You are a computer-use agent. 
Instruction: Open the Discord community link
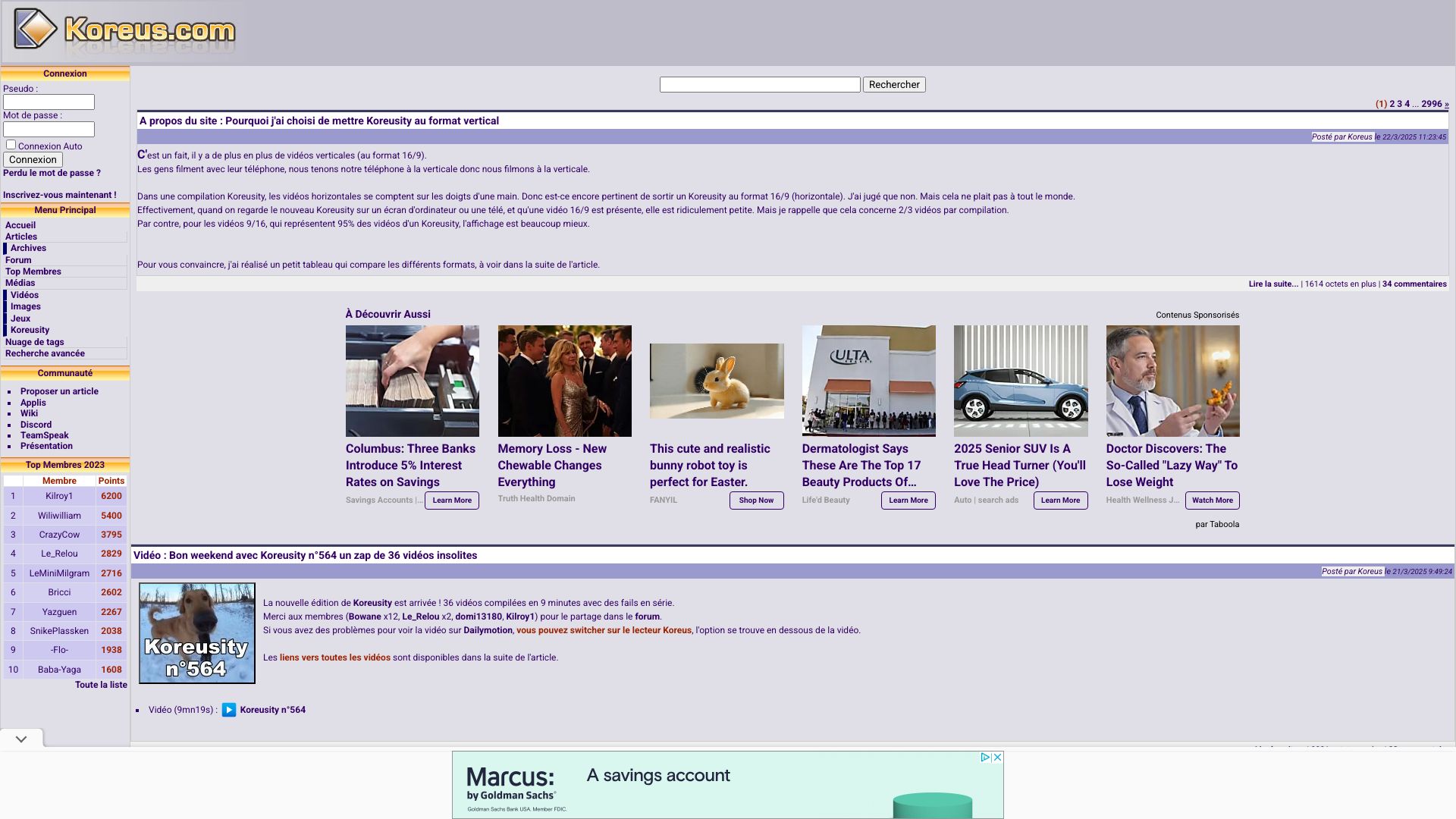click(x=36, y=425)
